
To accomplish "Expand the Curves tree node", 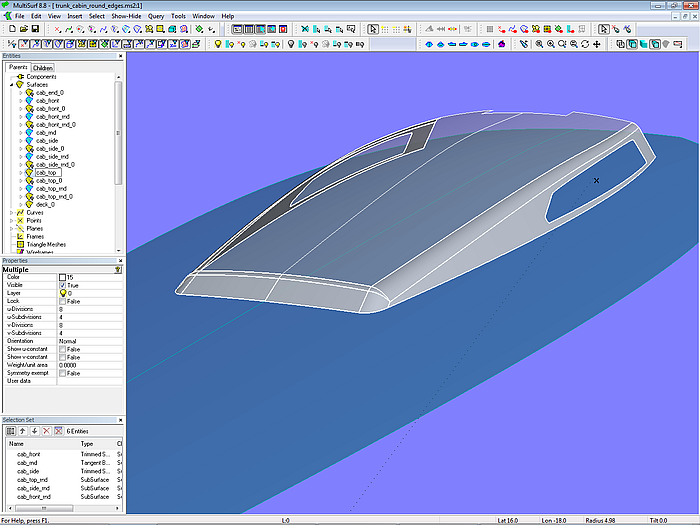I will (x=12, y=213).
